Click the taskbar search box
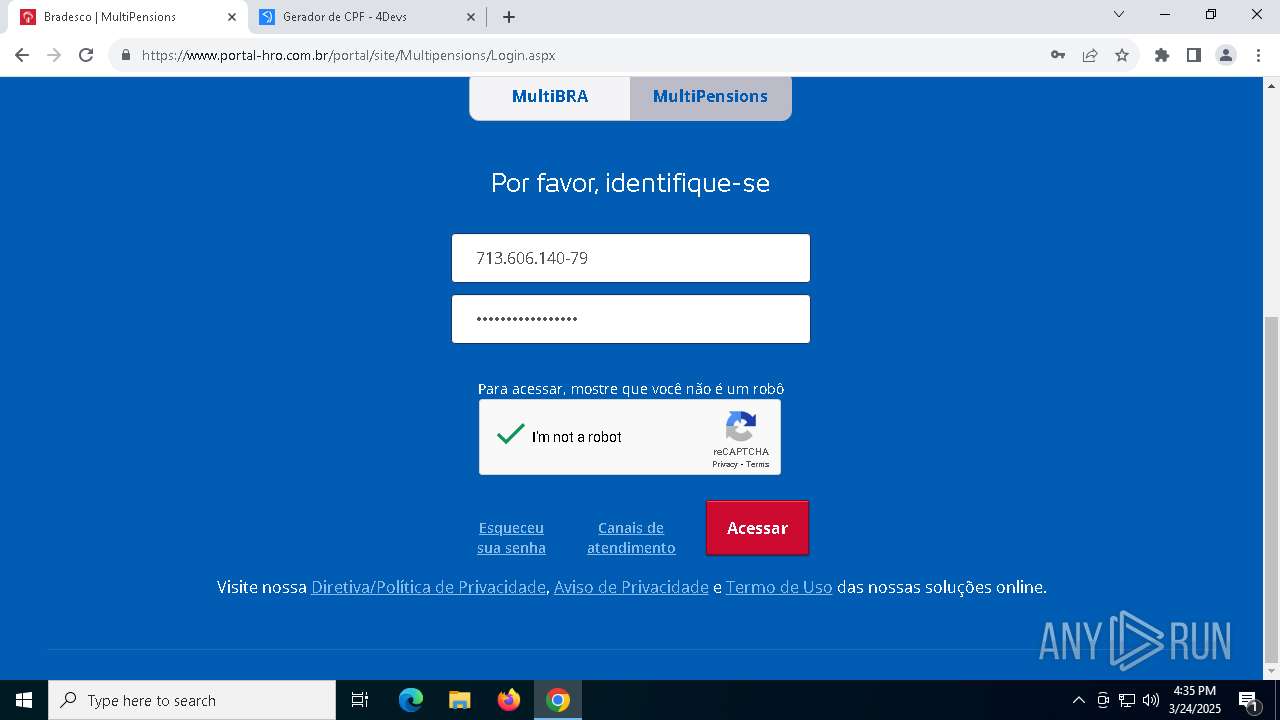The image size is (1280, 720). pos(192,700)
